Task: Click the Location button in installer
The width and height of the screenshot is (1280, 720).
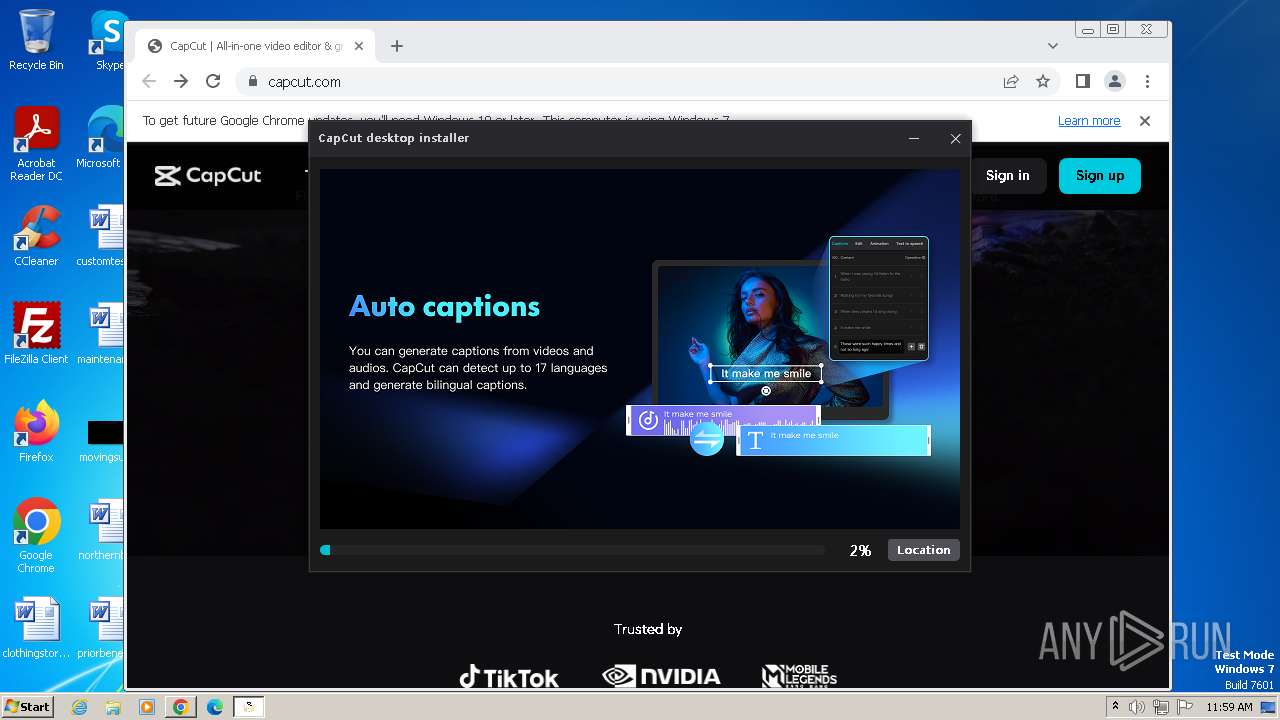Action: click(x=923, y=550)
